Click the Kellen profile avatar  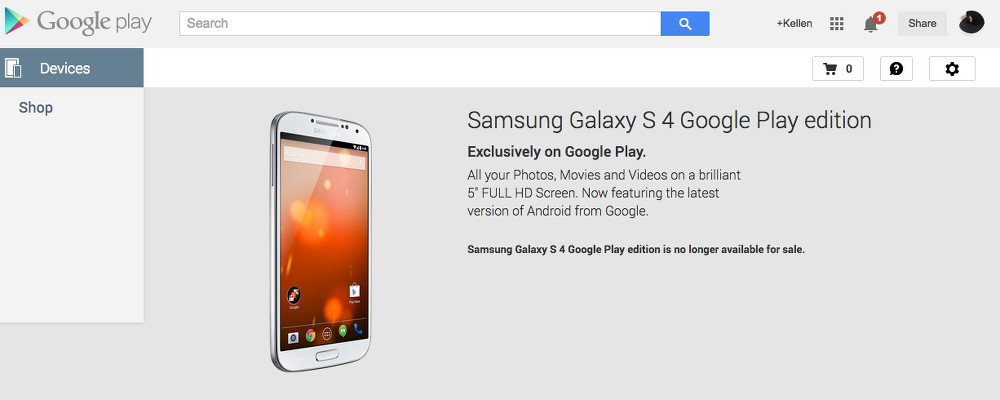pos(971,23)
